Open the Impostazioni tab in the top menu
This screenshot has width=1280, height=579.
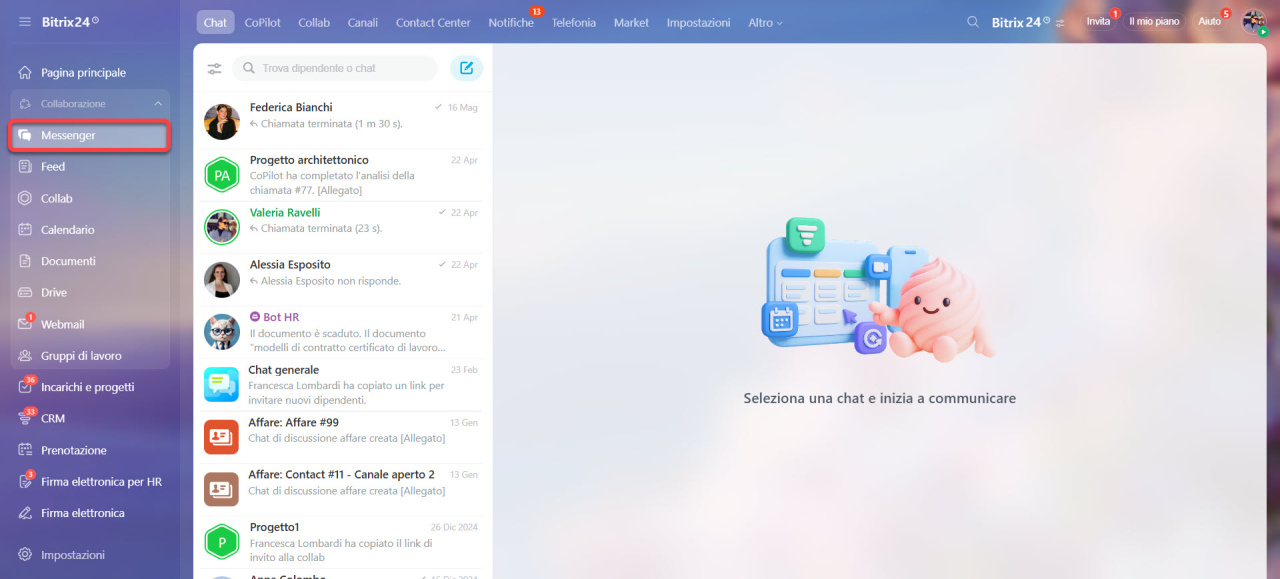698,22
